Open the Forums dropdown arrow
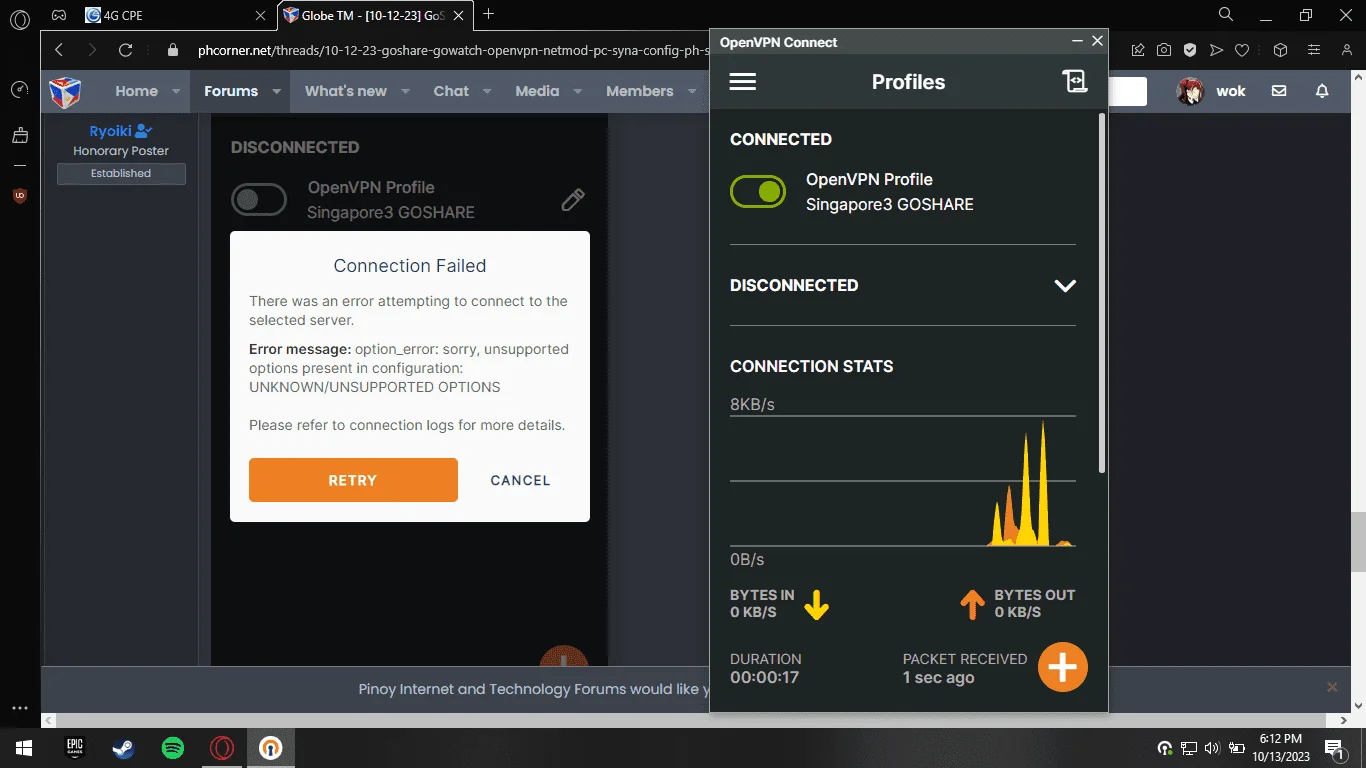 [277, 91]
